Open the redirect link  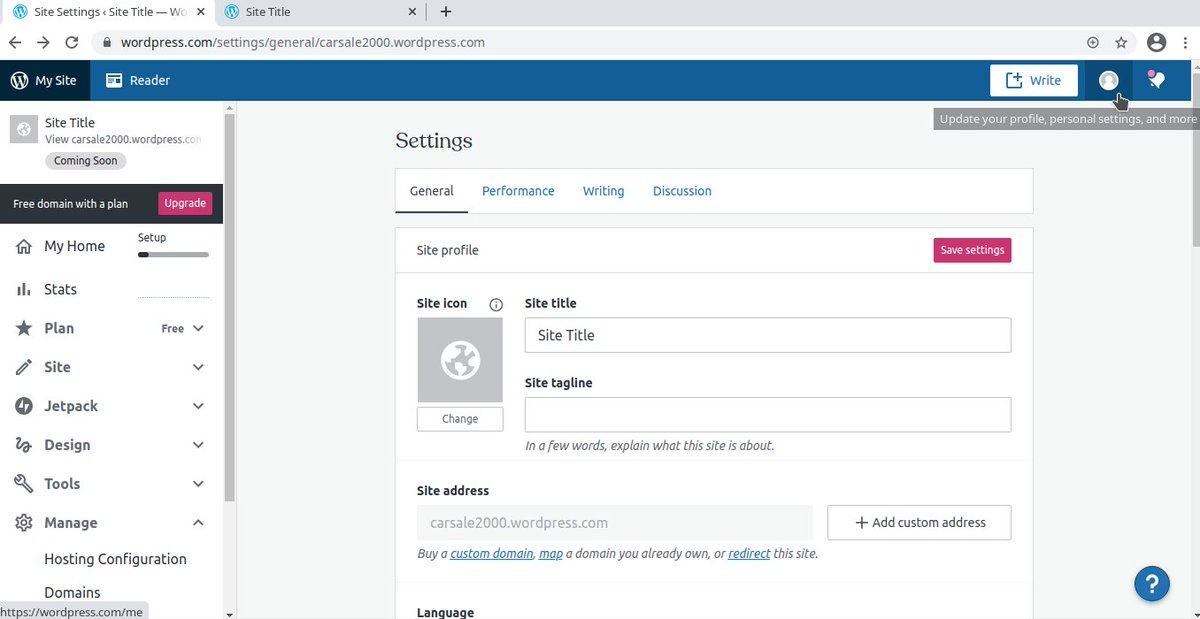[749, 553]
